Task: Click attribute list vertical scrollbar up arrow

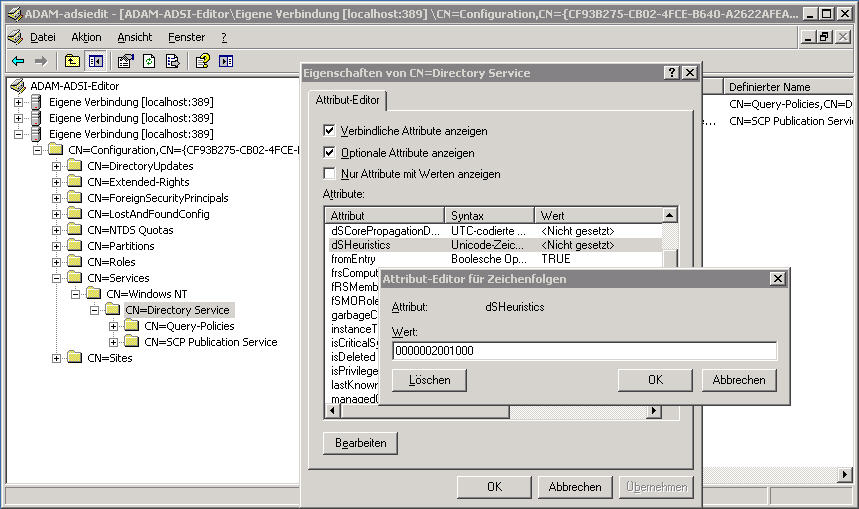Action: (x=669, y=215)
